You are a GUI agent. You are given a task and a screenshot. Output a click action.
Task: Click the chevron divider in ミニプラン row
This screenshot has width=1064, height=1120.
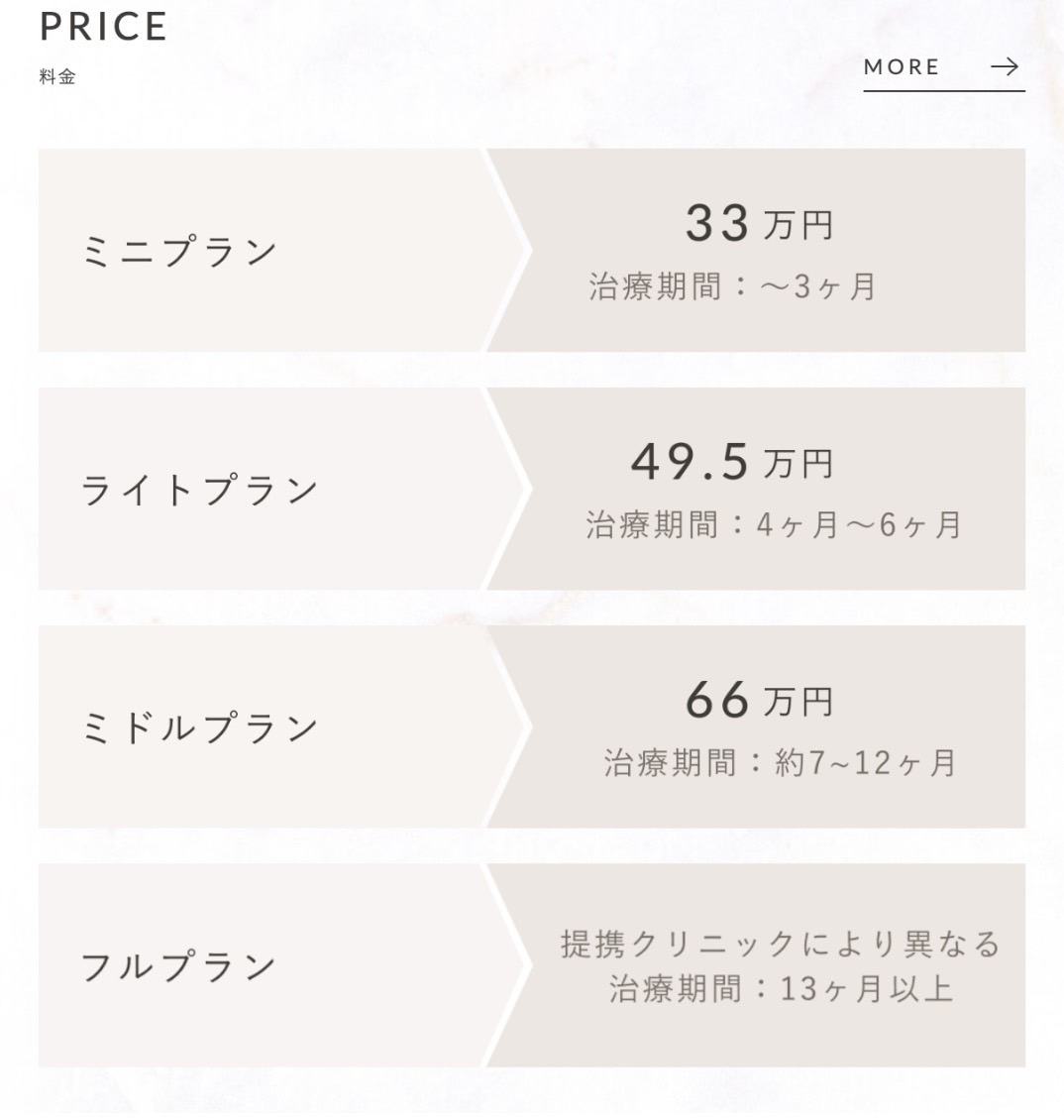tap(507, 250)
